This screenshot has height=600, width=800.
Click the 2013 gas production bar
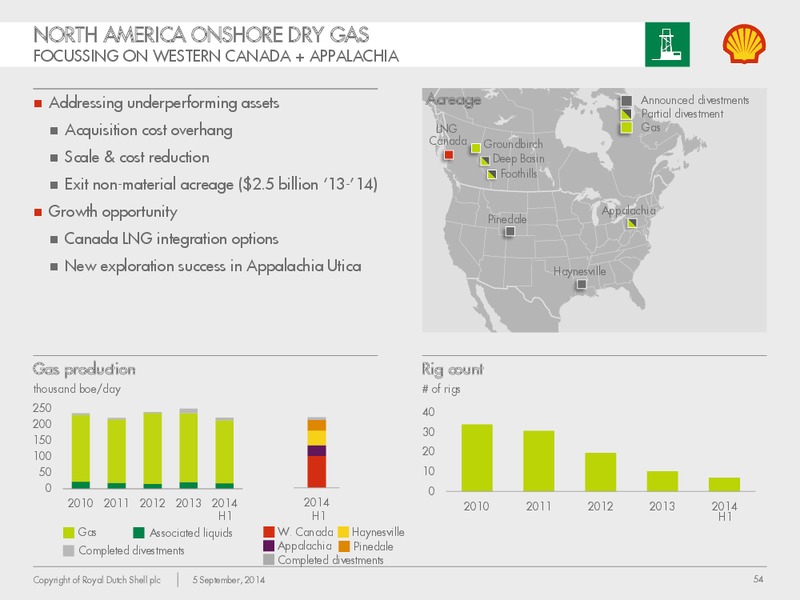coord(189,448)
